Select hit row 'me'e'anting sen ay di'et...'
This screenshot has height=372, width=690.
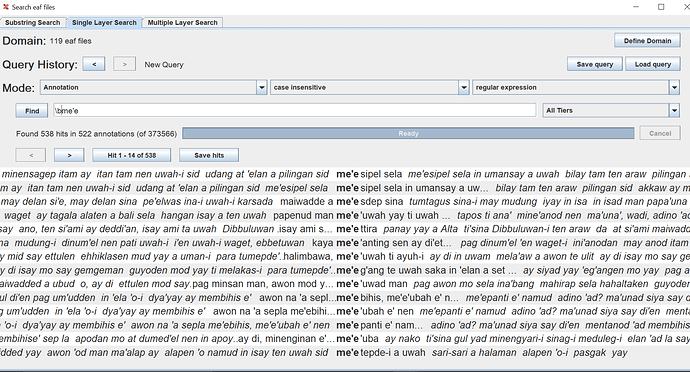point(345,243)
